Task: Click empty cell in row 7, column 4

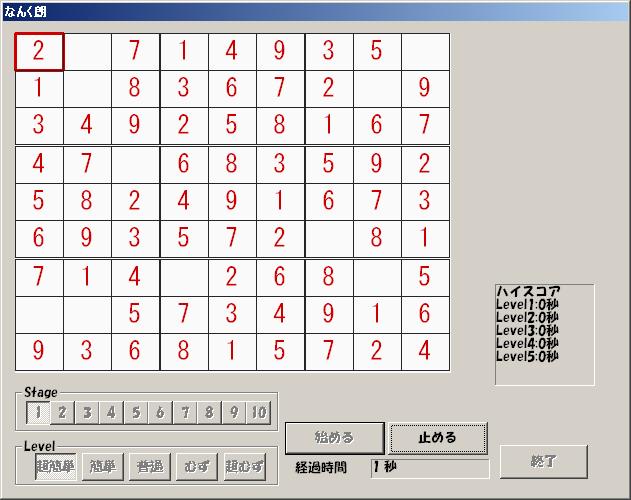Action: point(183,277)
